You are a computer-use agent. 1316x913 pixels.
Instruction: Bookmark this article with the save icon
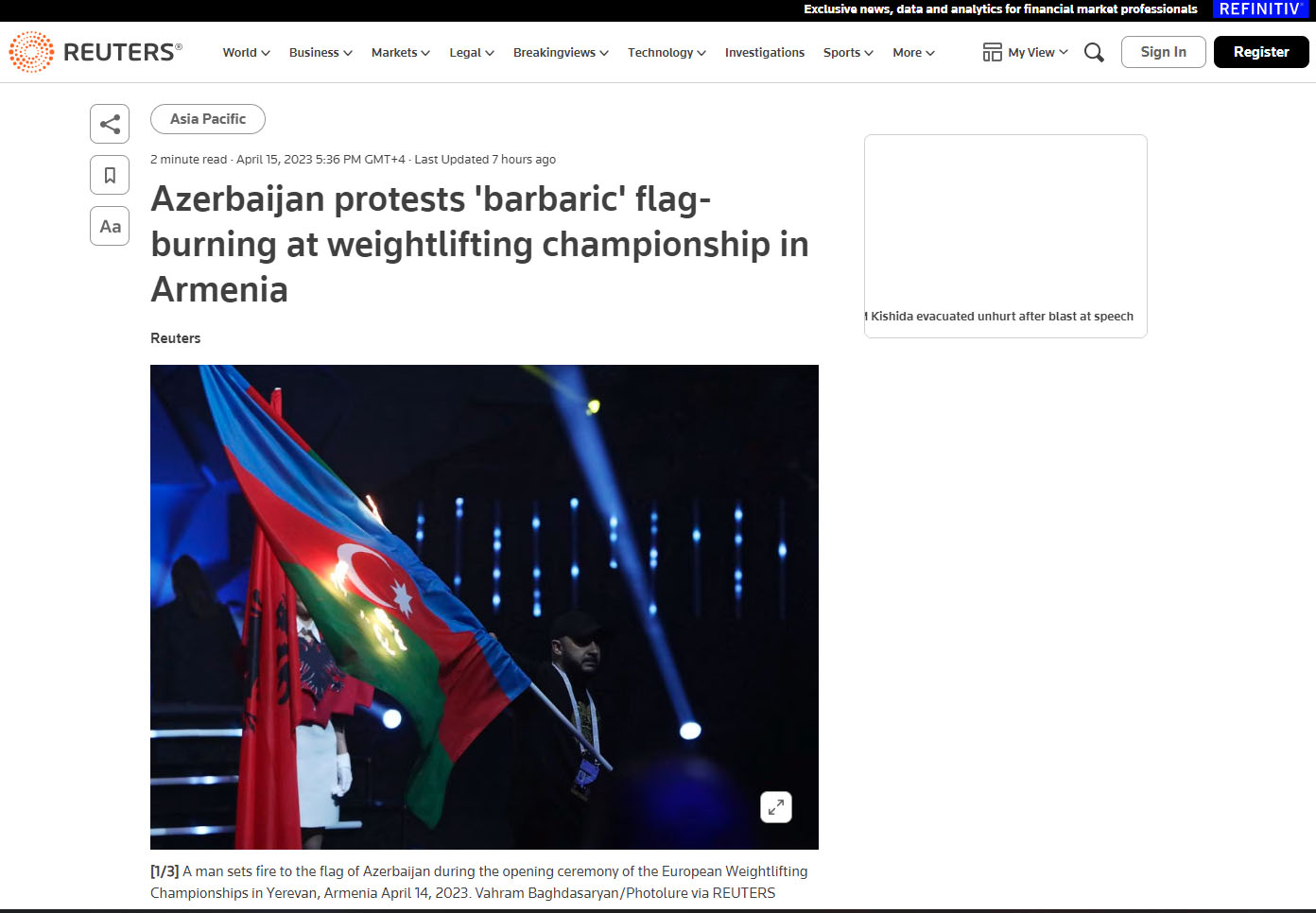110,175
